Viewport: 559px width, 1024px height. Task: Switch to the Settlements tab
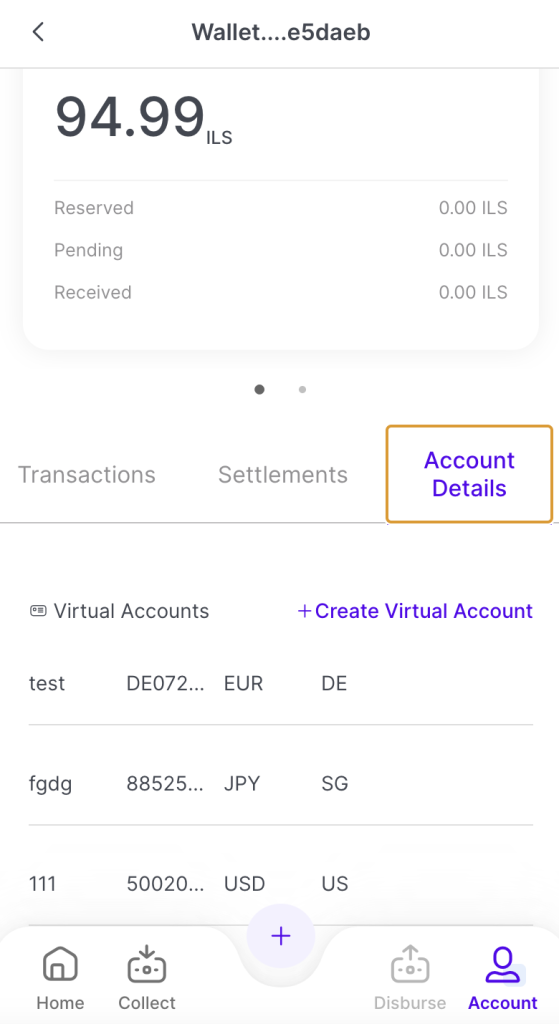283,474
